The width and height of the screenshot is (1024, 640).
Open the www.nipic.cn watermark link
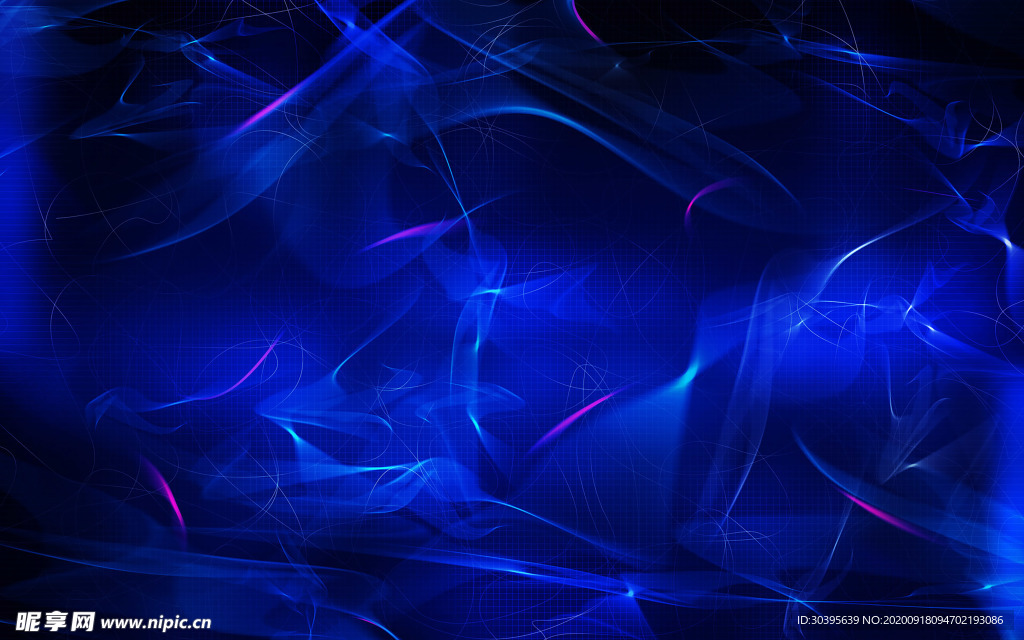156,622
